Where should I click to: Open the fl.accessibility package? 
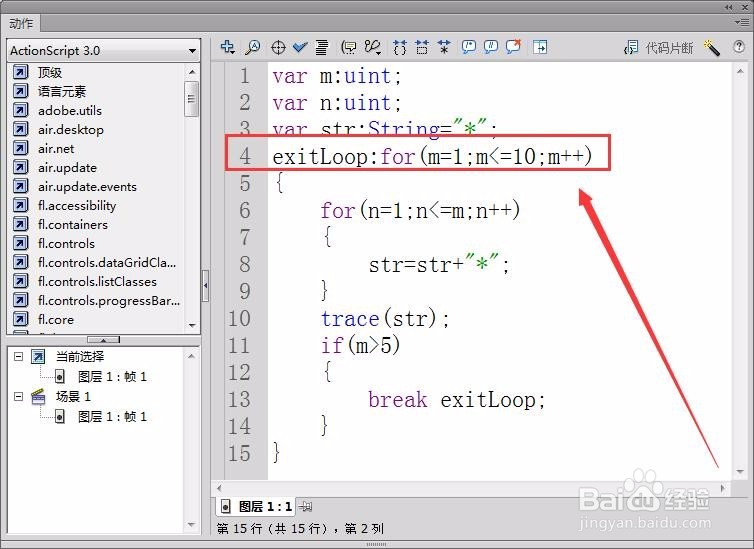77,206
